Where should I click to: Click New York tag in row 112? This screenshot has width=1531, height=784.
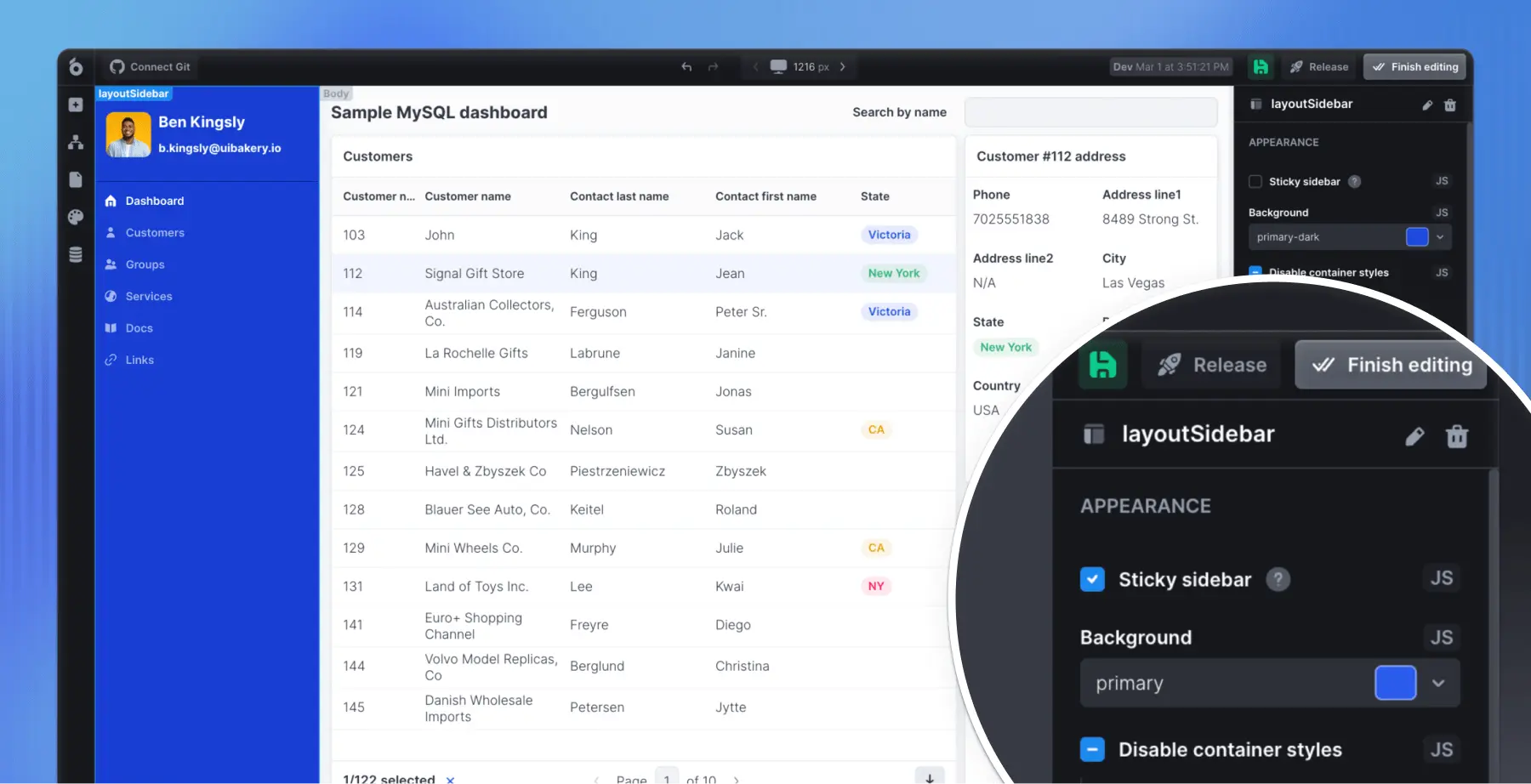coord(893,273)
